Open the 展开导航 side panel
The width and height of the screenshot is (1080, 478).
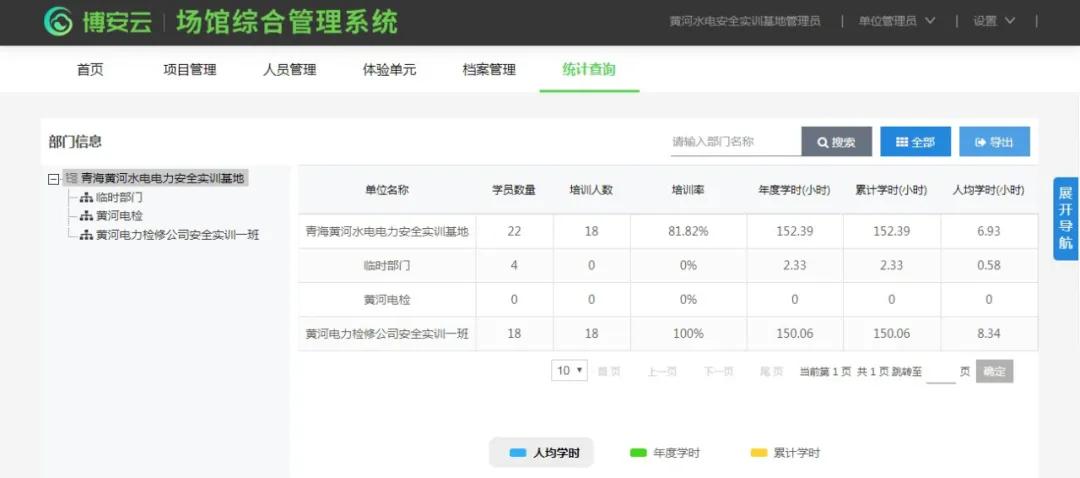click(1066, 218)
